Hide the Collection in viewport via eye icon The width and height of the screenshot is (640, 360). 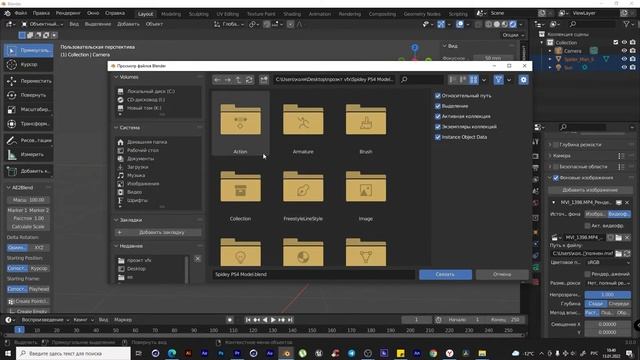tap(624, 42)
